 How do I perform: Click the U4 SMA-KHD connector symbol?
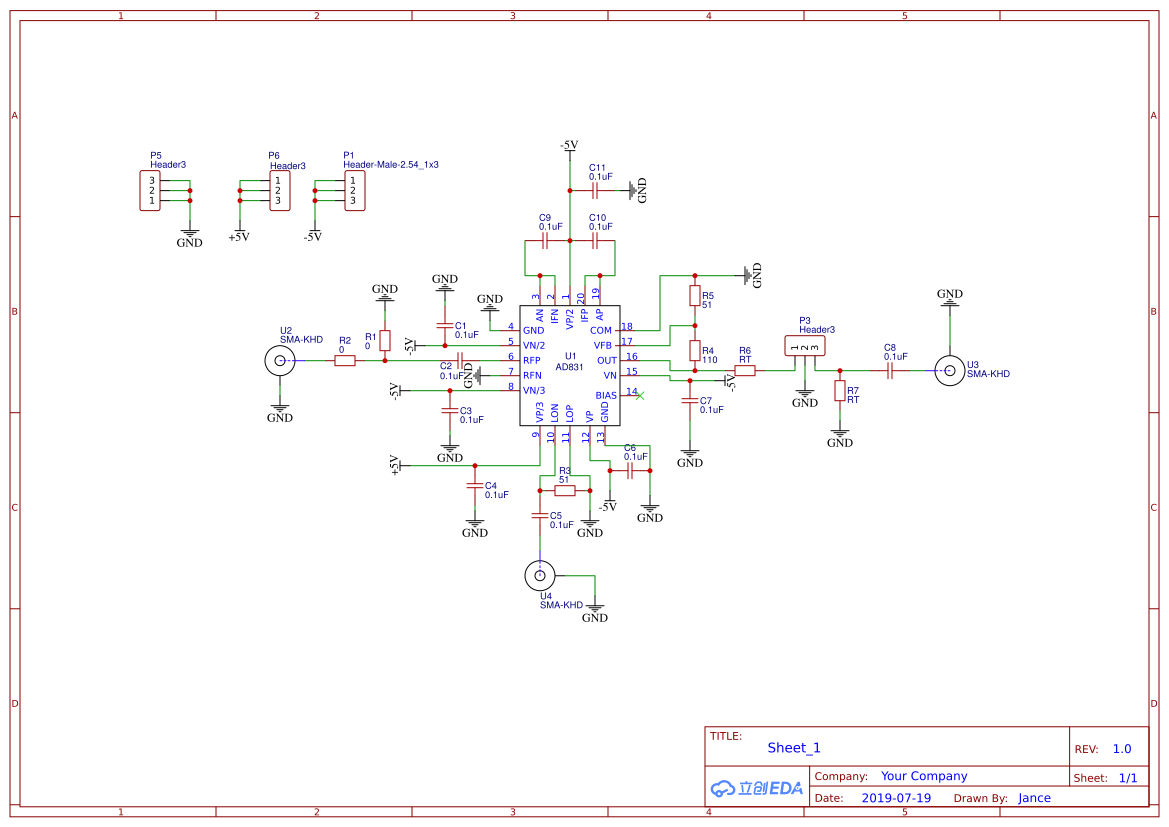point(540,576)
